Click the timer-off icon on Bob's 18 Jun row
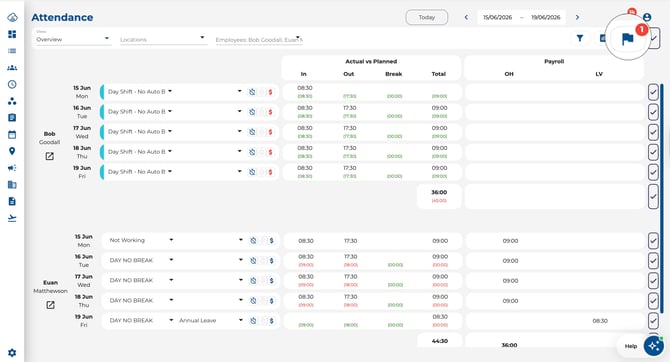 click(x=252, y=152)
